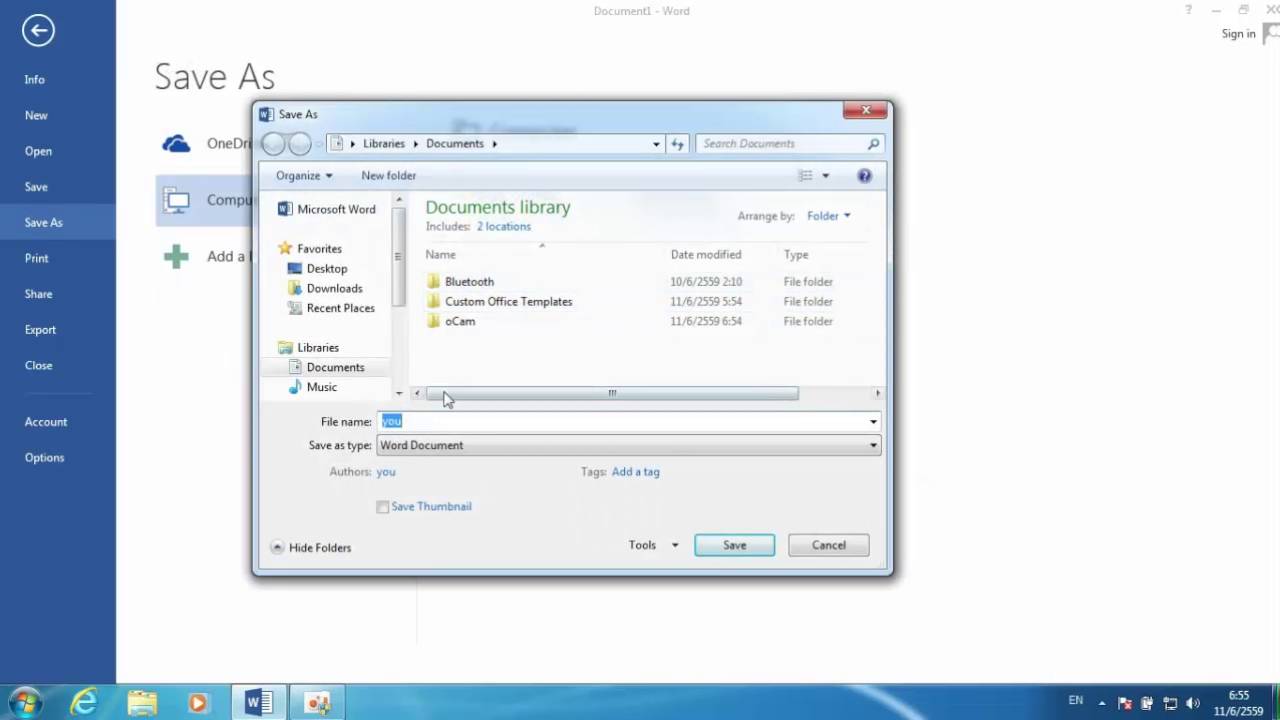Image resolution: width=1280 pixels, height=720 pixels.
Task: Click the Add a tag link
Action: pos(636,472)
